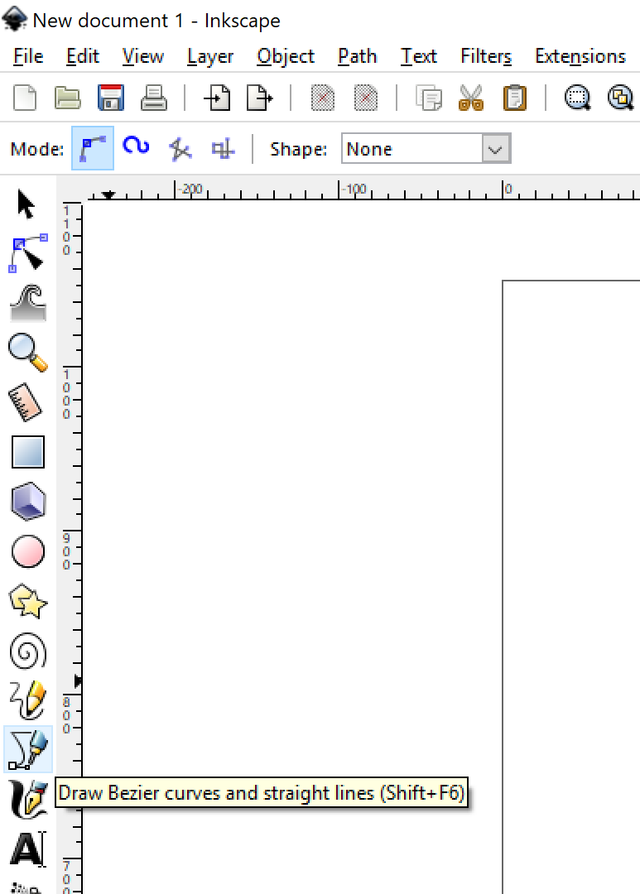Image resolution: width=640 pixels, height=894 pixels.
Task: Open the Edit menu
Action: point(83,56)
